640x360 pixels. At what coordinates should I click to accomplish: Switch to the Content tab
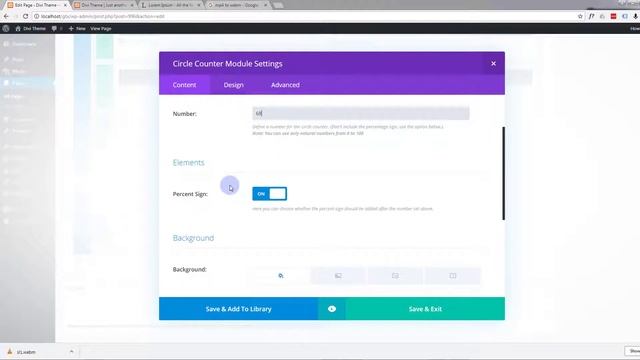[184, 85]
